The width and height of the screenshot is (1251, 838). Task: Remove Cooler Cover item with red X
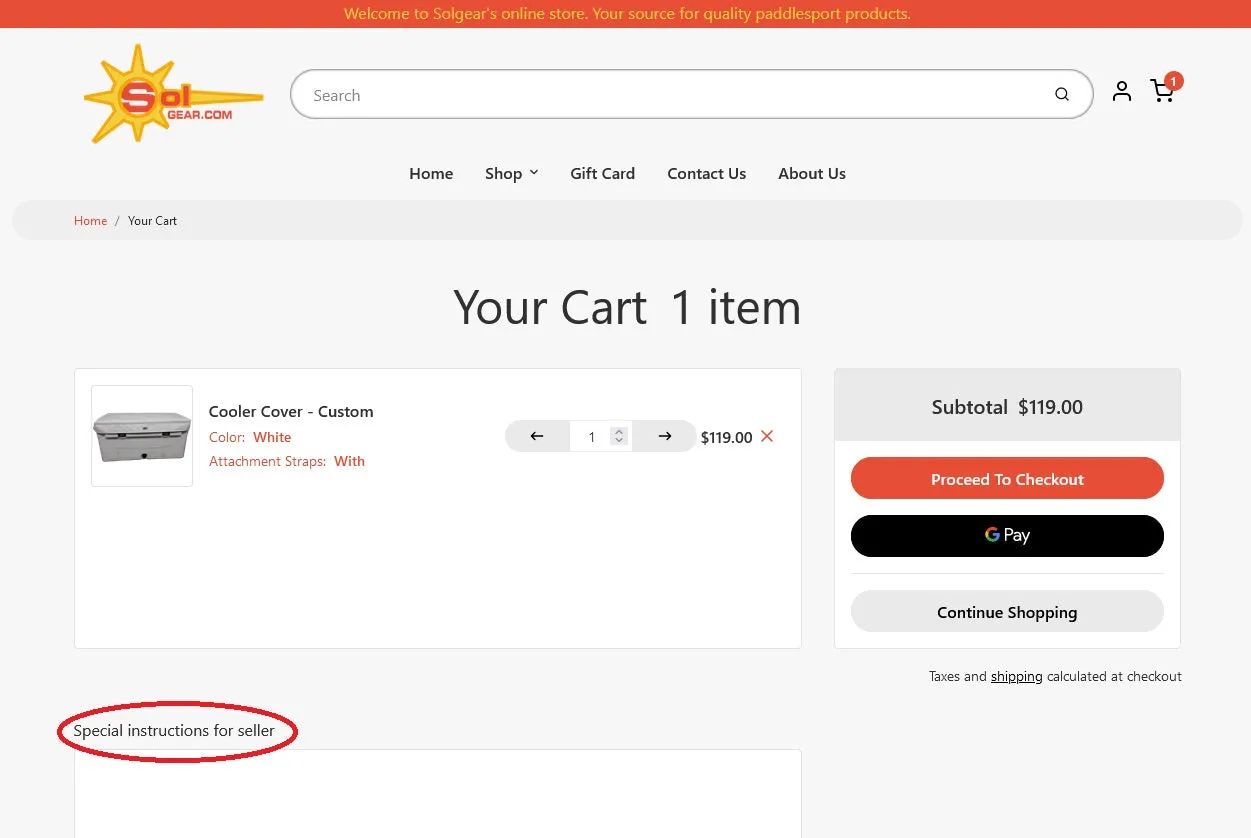[767, 436]
